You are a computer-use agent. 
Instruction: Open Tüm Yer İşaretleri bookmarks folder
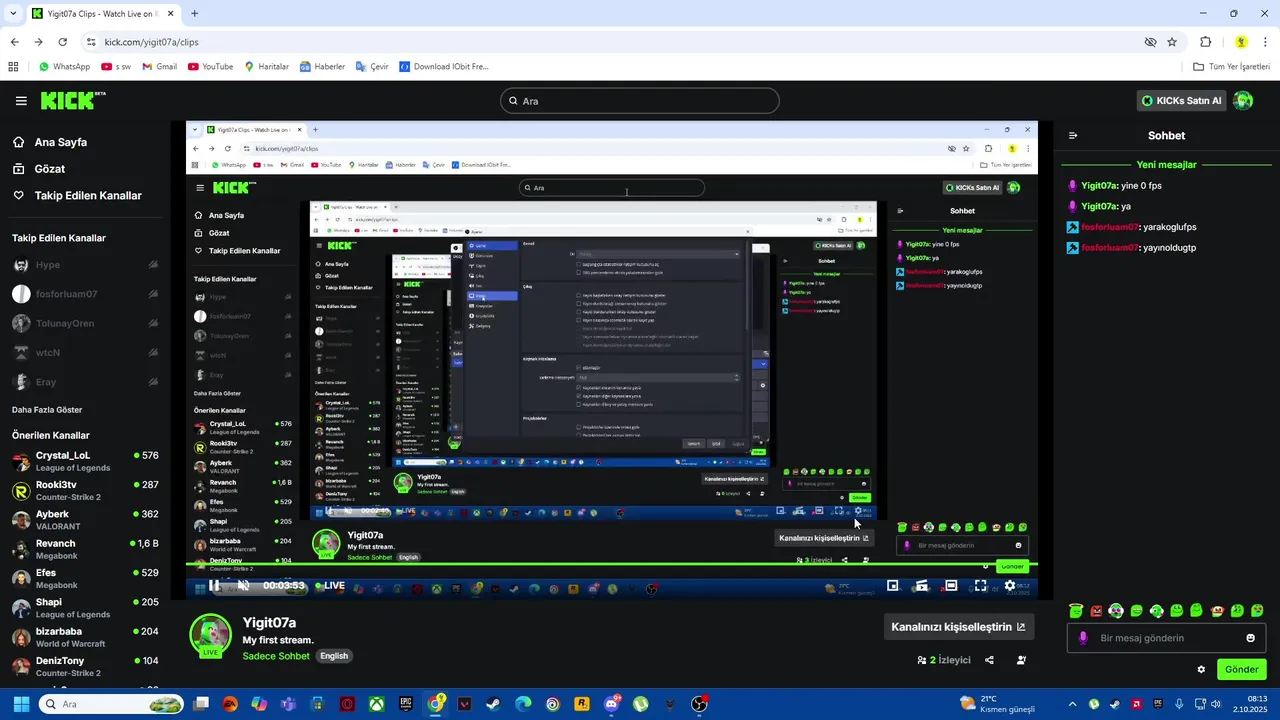pos(1232,67)
